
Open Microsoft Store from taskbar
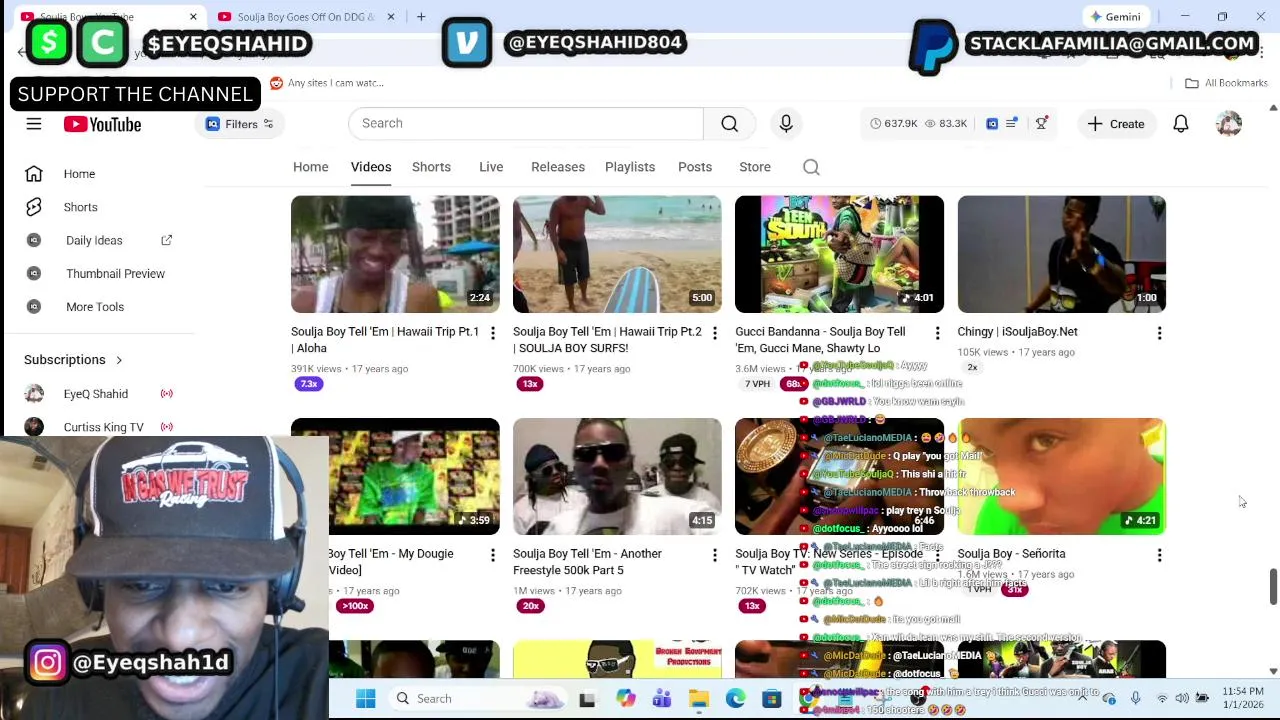pos(772,699)
